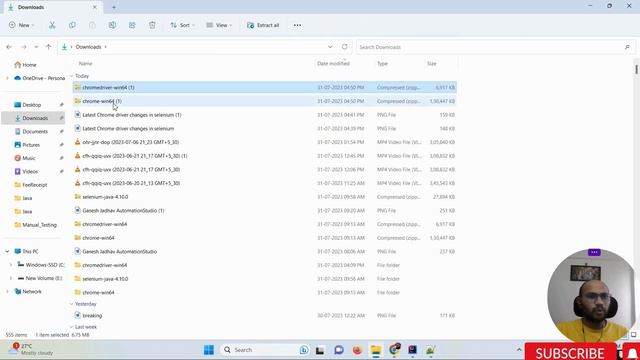
Task: Collapse the Yesterday file group
Action: tap(71, 304)
